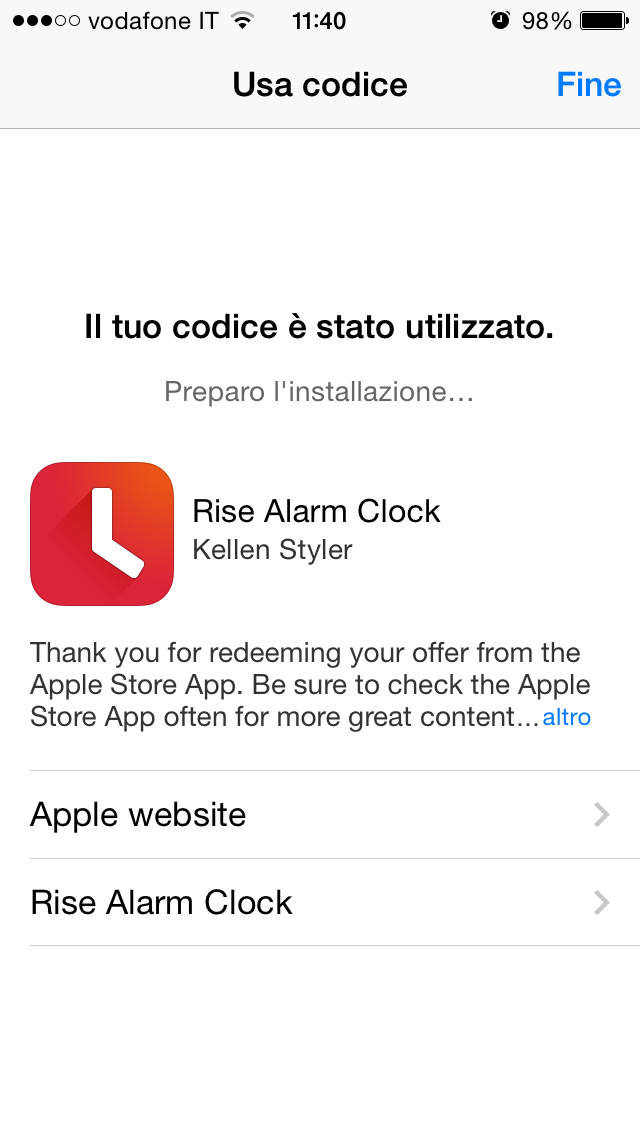This screenshot has width=640, height=1136.
Task: Tap the Preparo l'installazione status text
Action: 319,392
